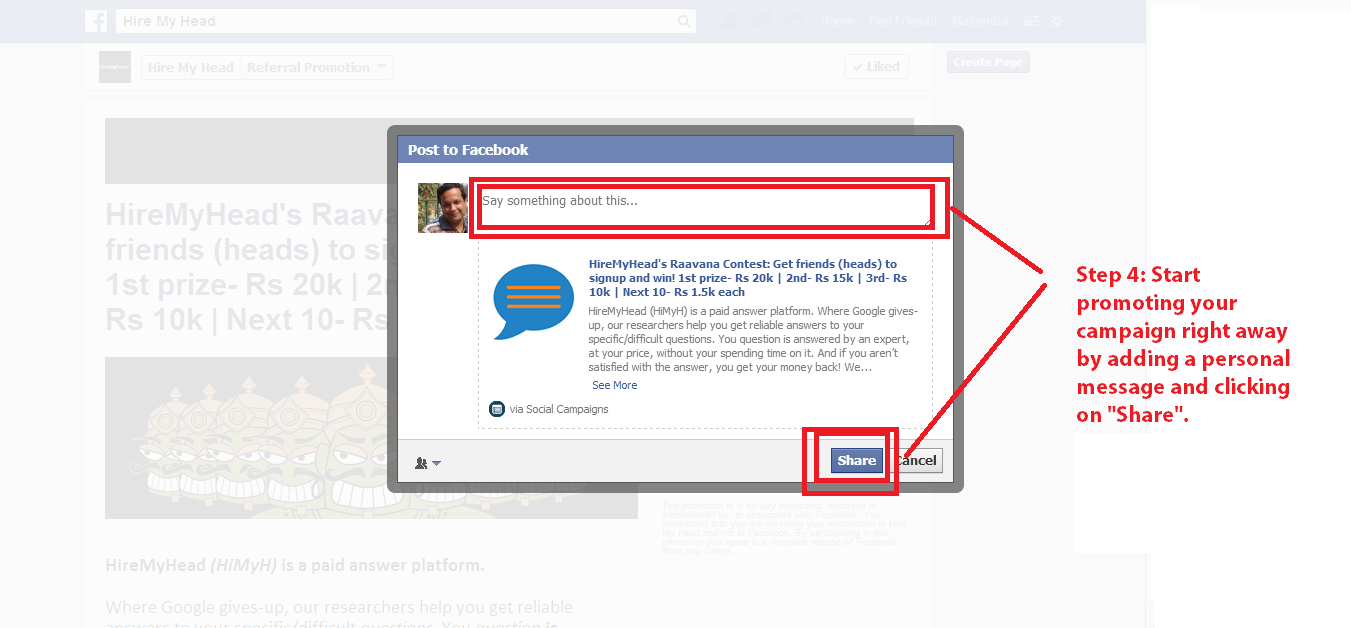Open the settings gear in top bar
Viewport: 1351px width, 628px height.
click(x=1057, y=21)
